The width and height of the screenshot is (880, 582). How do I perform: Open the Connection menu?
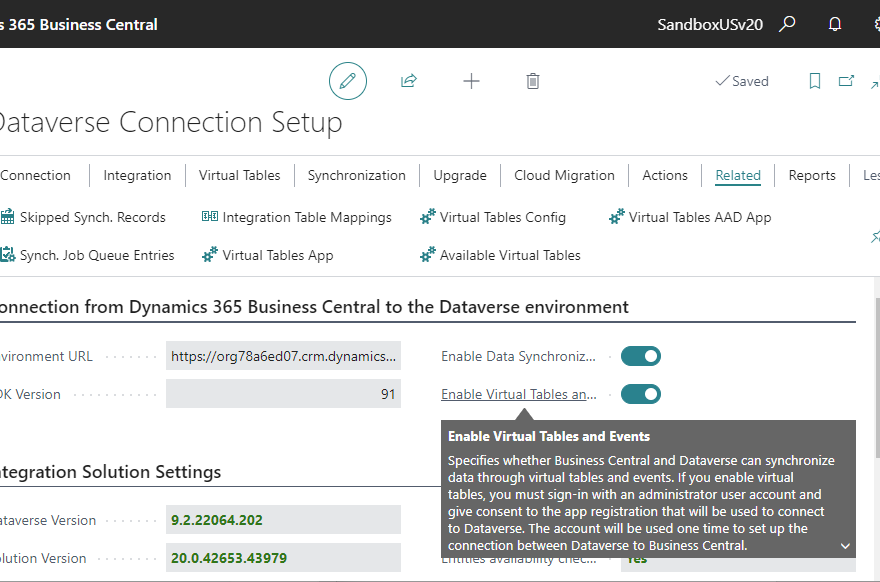click(x=35, y=176)
